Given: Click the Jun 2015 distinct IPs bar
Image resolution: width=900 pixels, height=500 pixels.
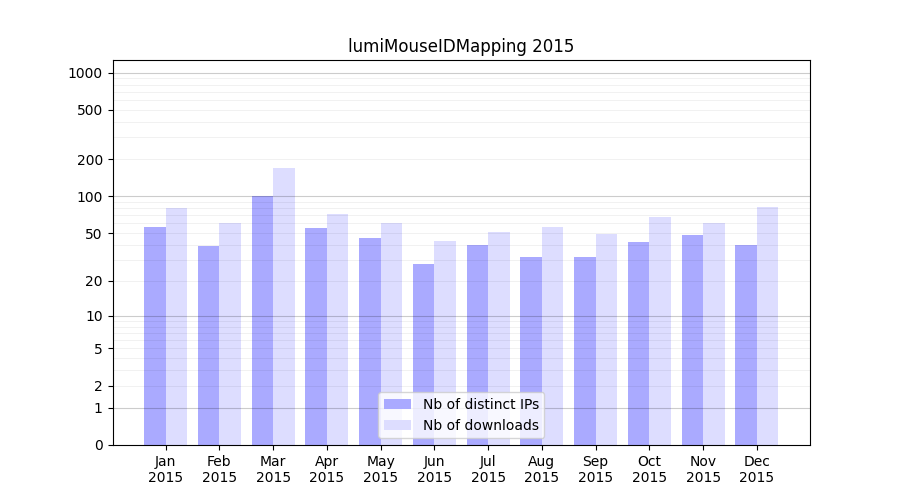Looking at the screenshot, I should pyautogui.click(x=423, y=354).
